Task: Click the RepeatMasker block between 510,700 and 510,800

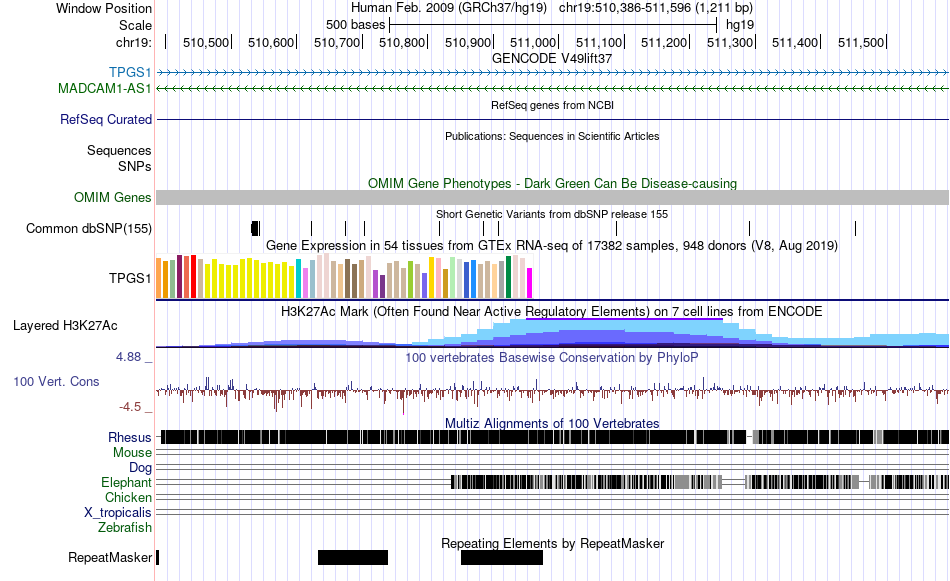Action: tap(353, 557)
